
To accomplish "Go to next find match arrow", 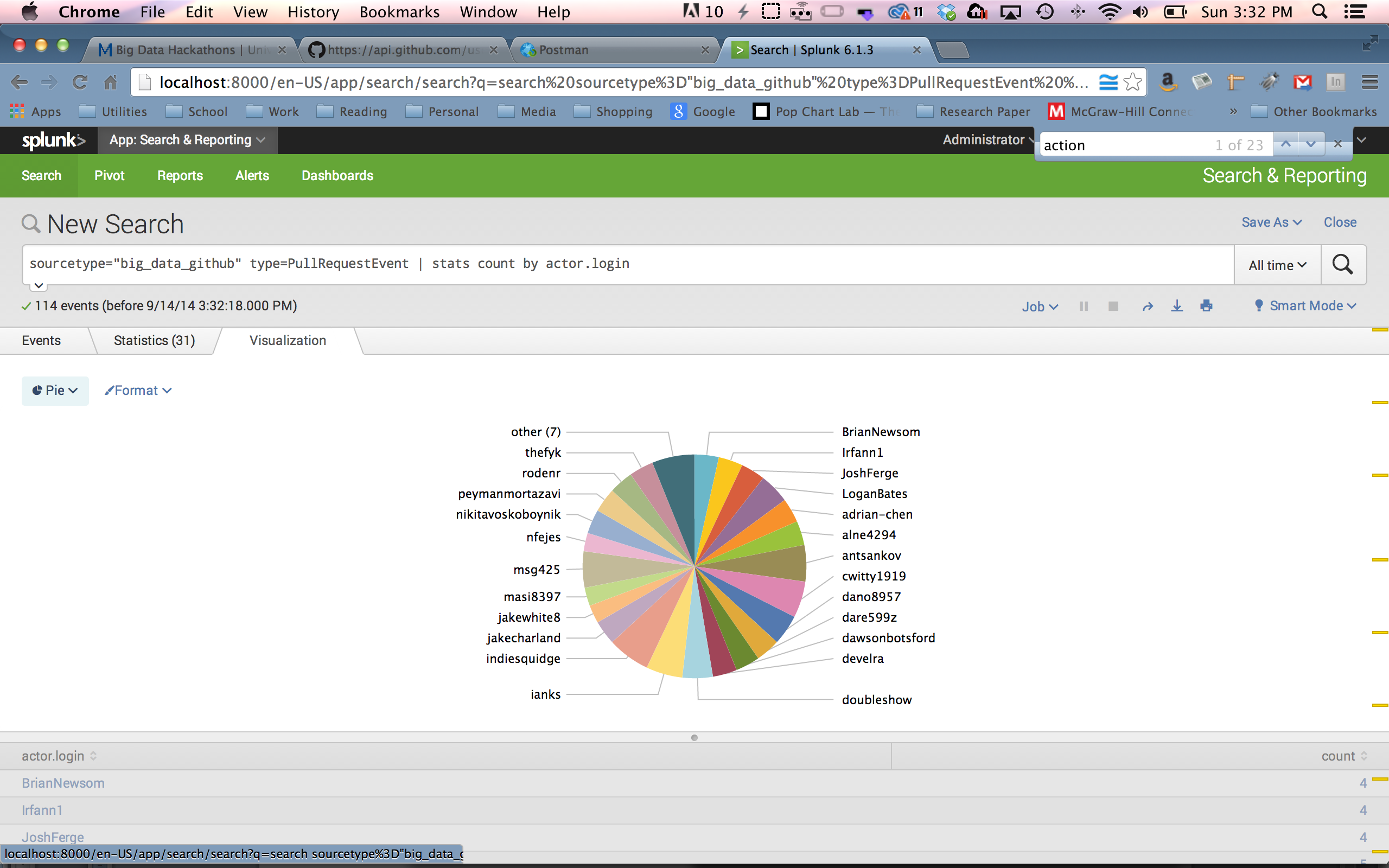I will tap(1310, 145).
